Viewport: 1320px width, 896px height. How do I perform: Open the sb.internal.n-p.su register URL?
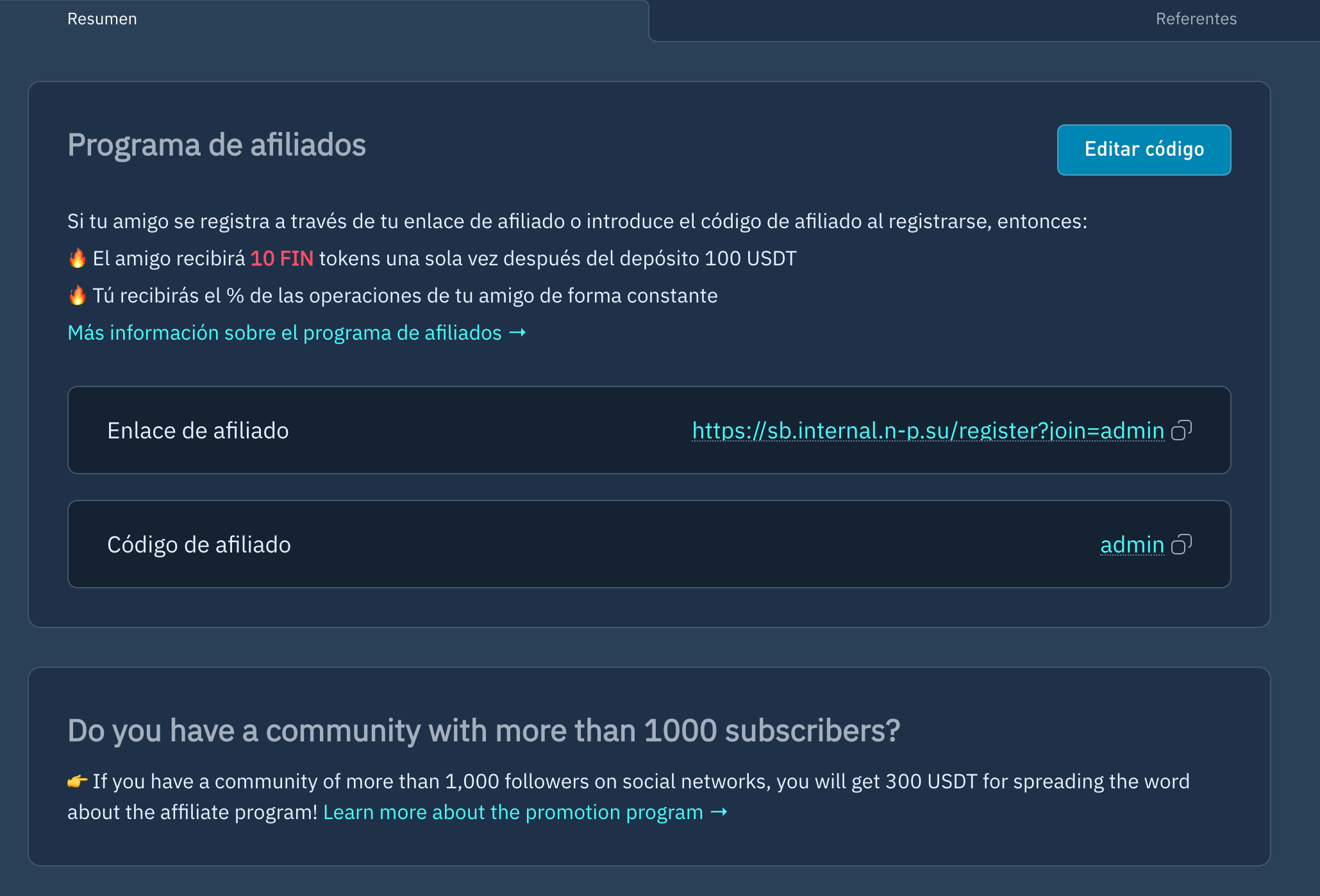pos(928,431)
